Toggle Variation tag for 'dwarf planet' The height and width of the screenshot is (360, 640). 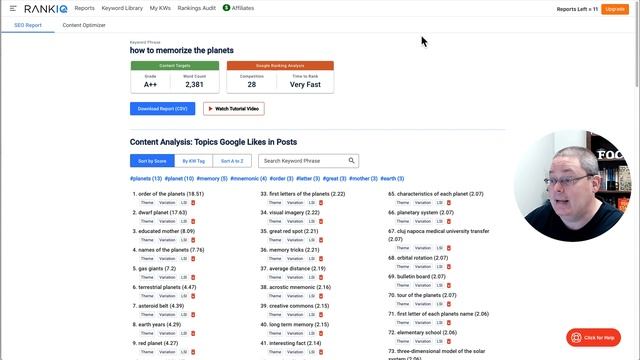coord(167,222)
